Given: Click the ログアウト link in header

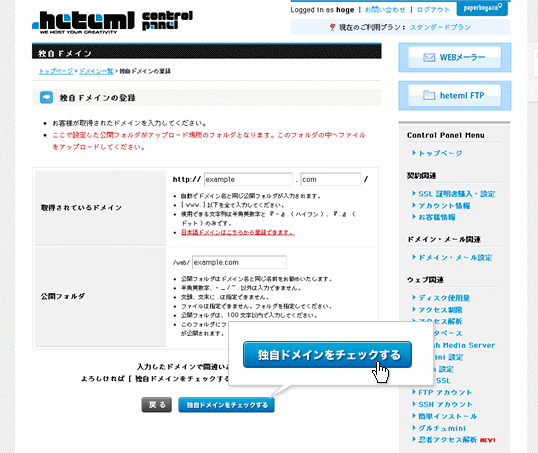Looking at the screenshot, I should 433,10.
